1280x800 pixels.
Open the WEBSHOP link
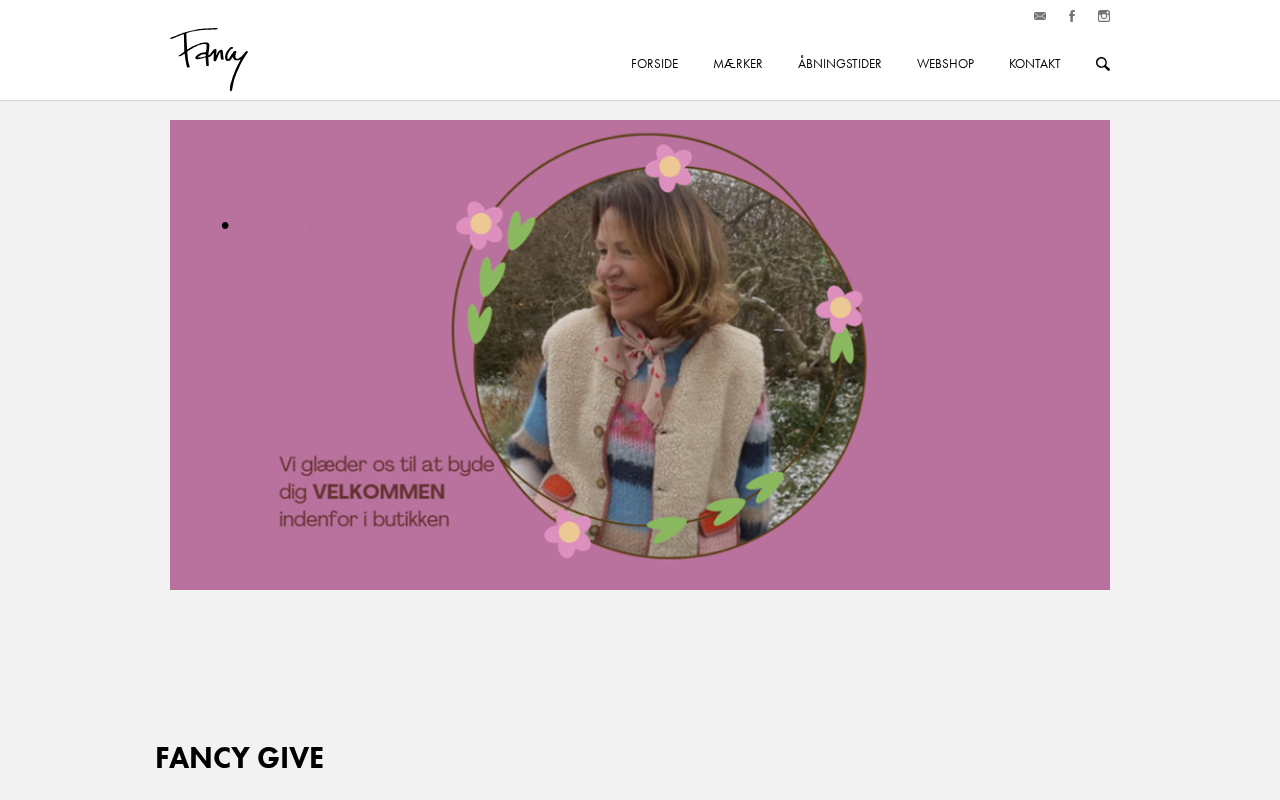coord(945,64)
